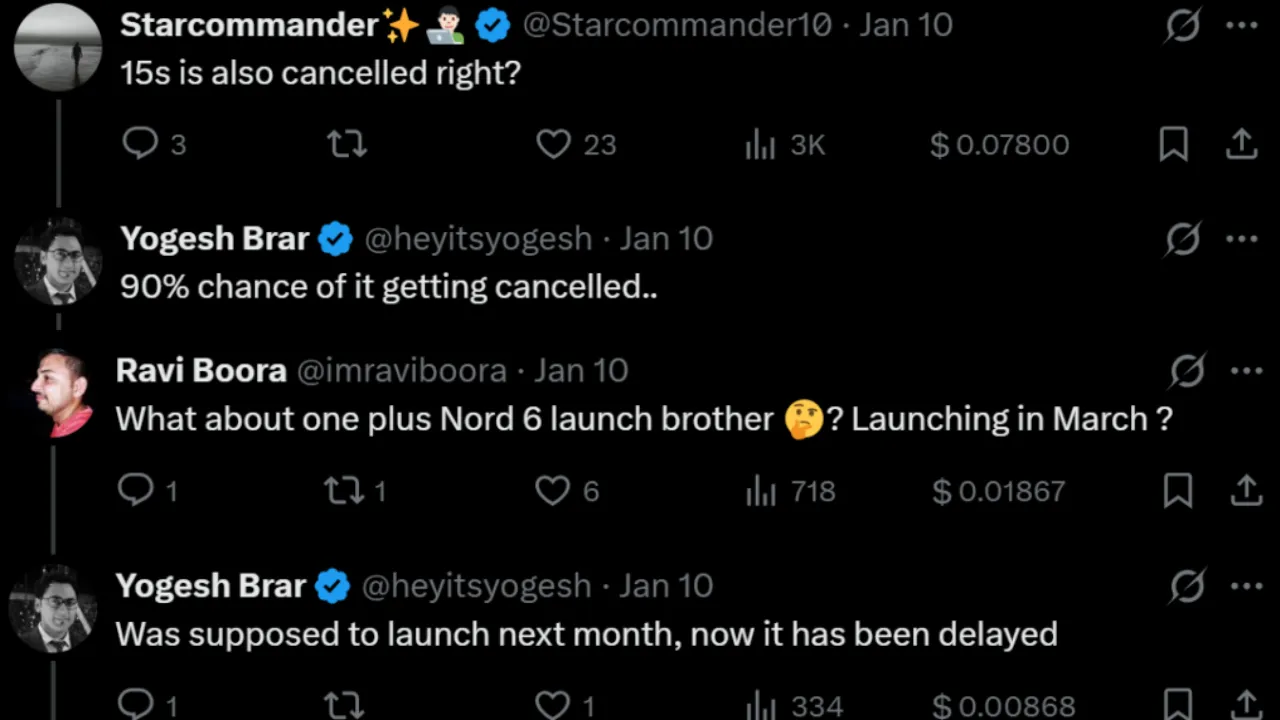Viewport: 1280px width, 720px height.
Task: Open @Starcommander10 handle link
Action: 677,26
